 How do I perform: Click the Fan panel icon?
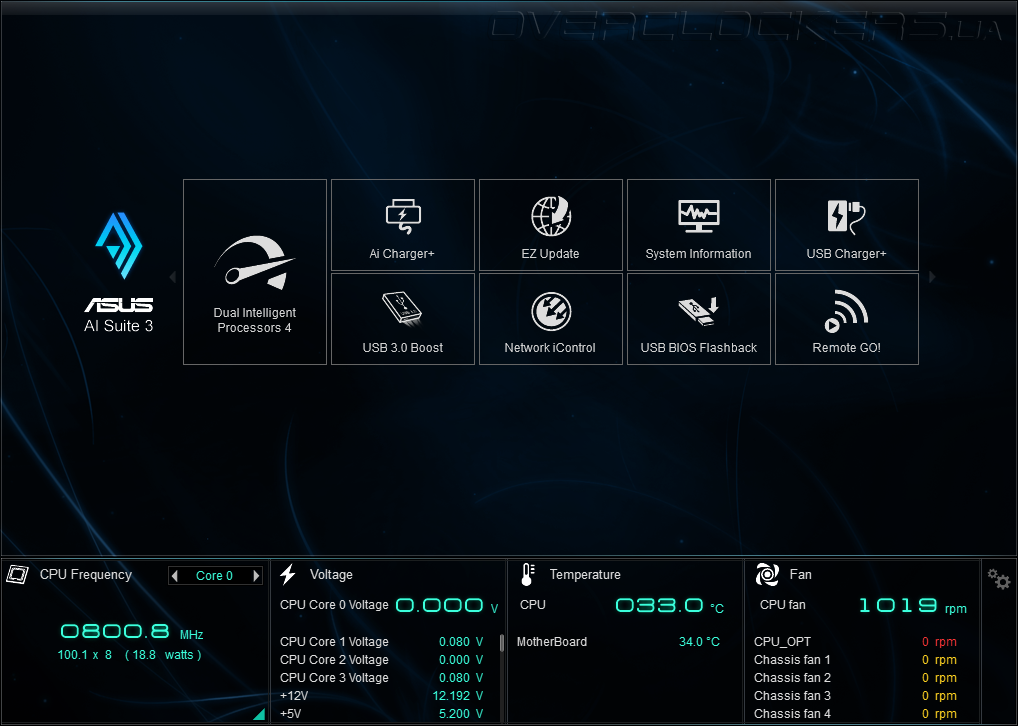pyautogui.click(x=767, y=575)
